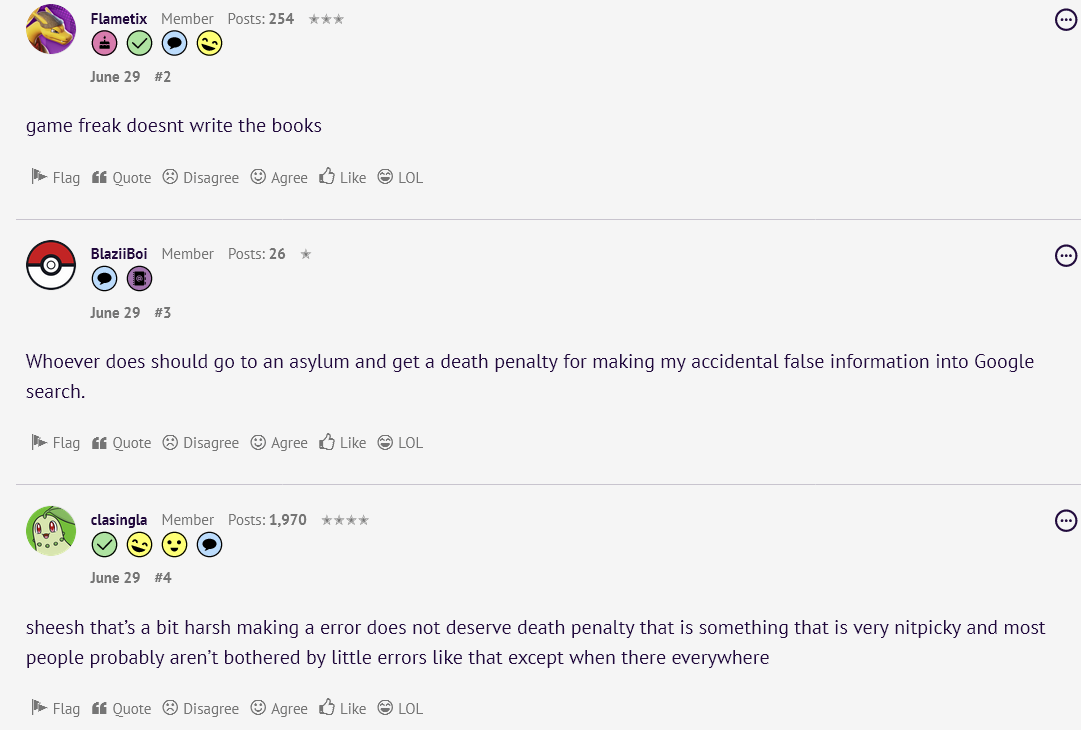
Task: Click clasingla's yellow winking face badge
Action: (139, 544)
